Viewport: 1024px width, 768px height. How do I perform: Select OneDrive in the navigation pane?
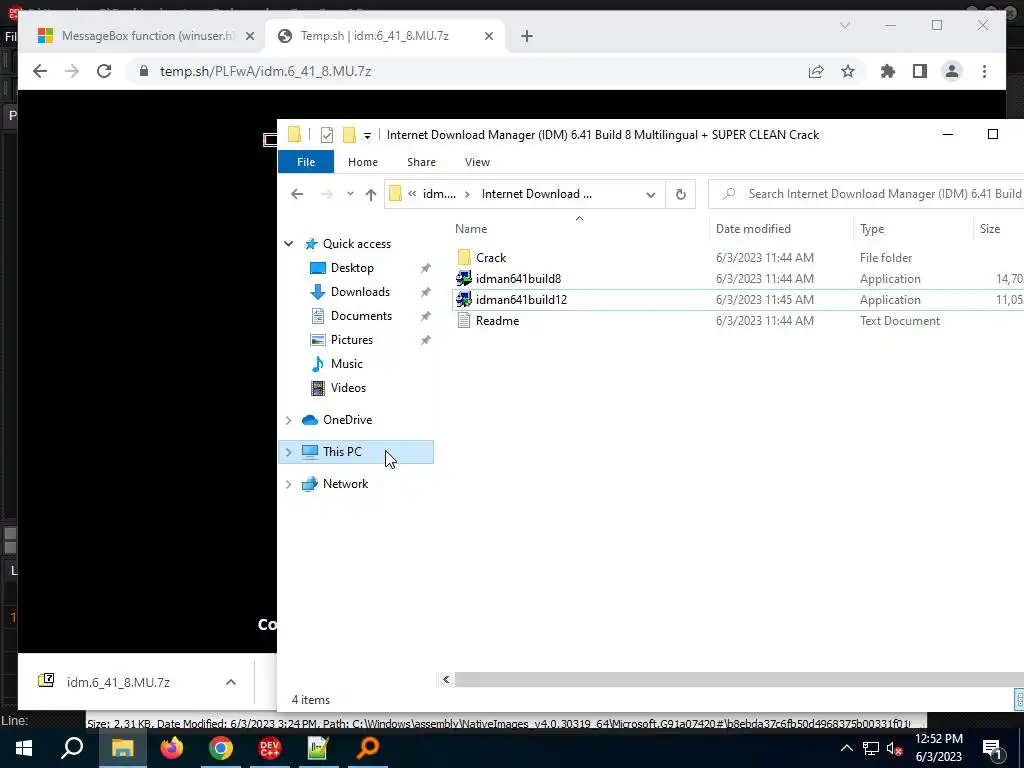[x=347, y=420]
